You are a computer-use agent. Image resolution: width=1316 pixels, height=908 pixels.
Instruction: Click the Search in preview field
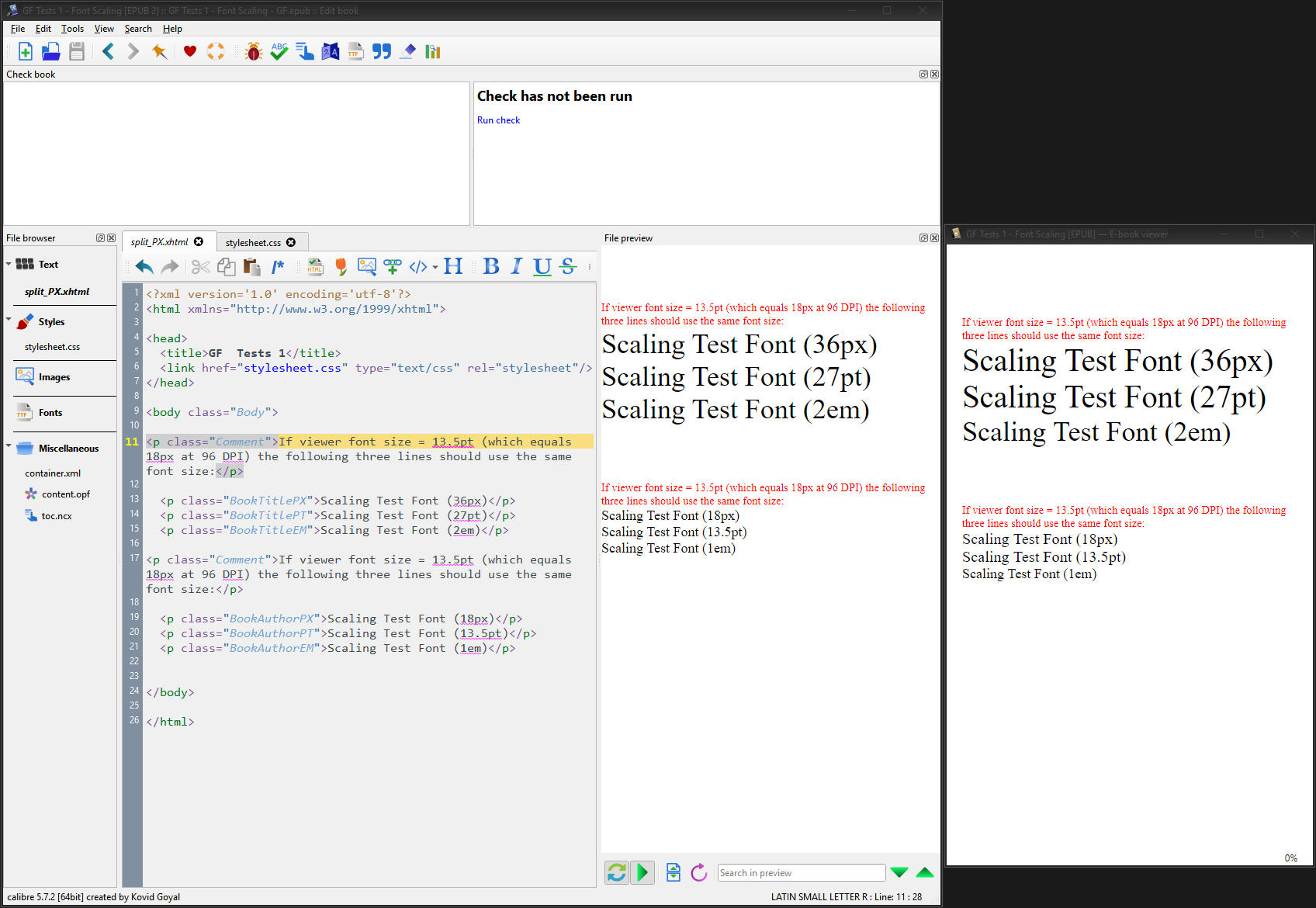(x=800, y=873)
